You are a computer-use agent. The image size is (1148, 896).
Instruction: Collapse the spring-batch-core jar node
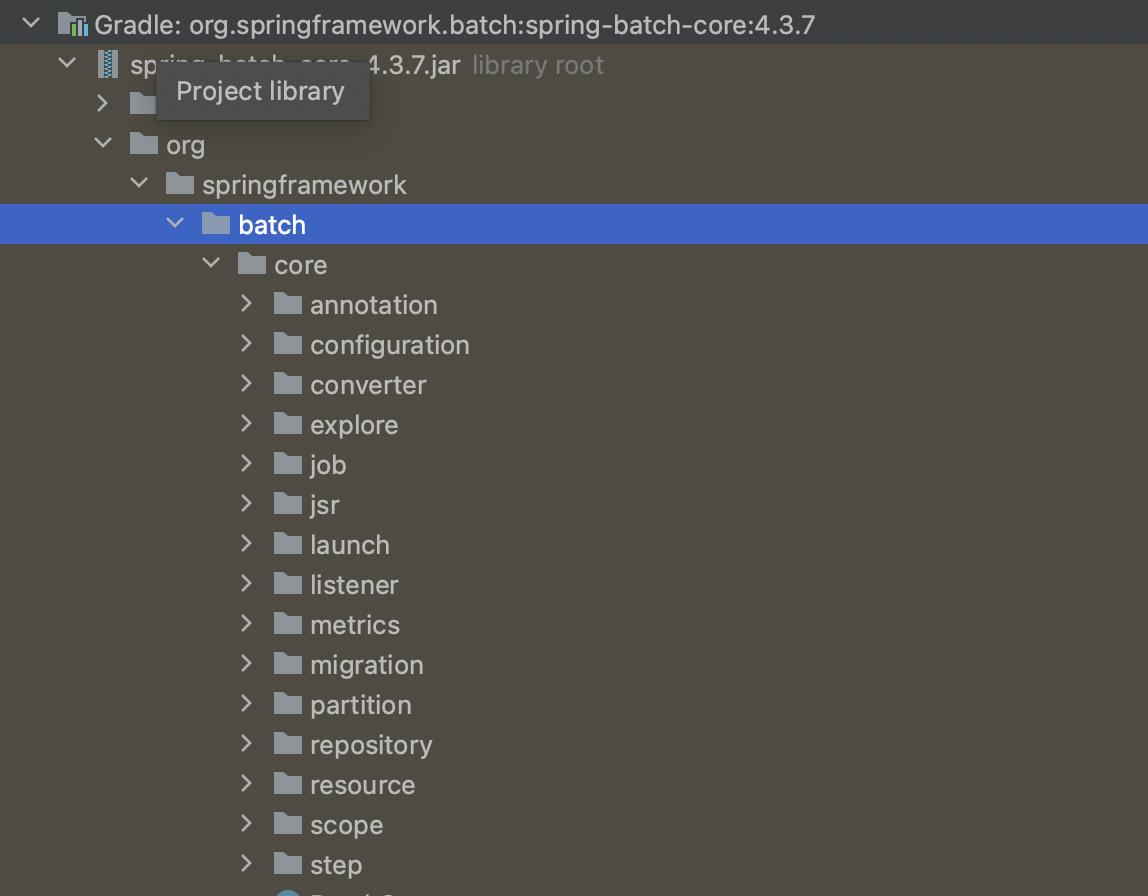coord(67,63)
